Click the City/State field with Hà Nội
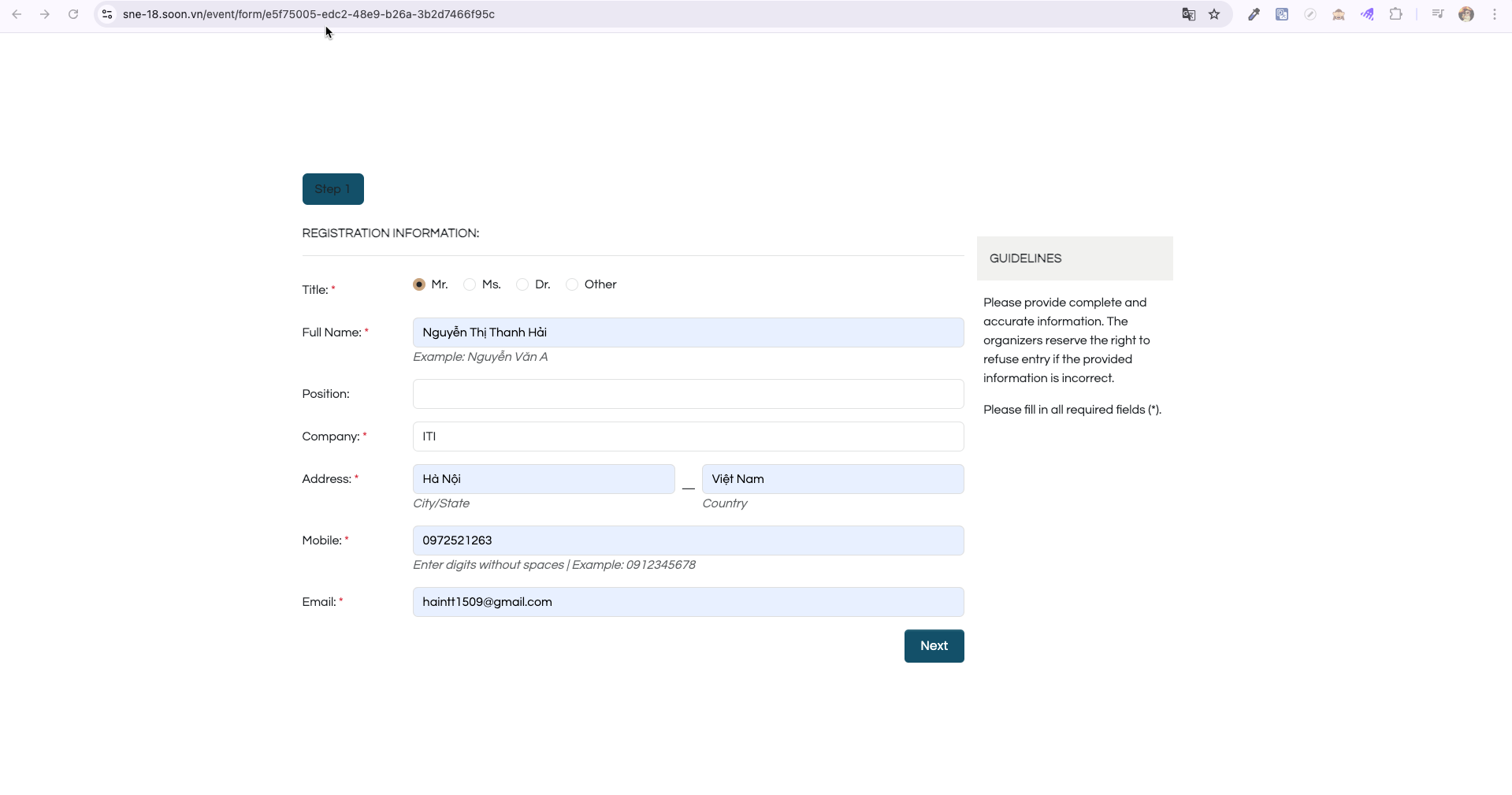This screenshot has width=1512, height=795. pyautogui.click(x=544, y=479)
